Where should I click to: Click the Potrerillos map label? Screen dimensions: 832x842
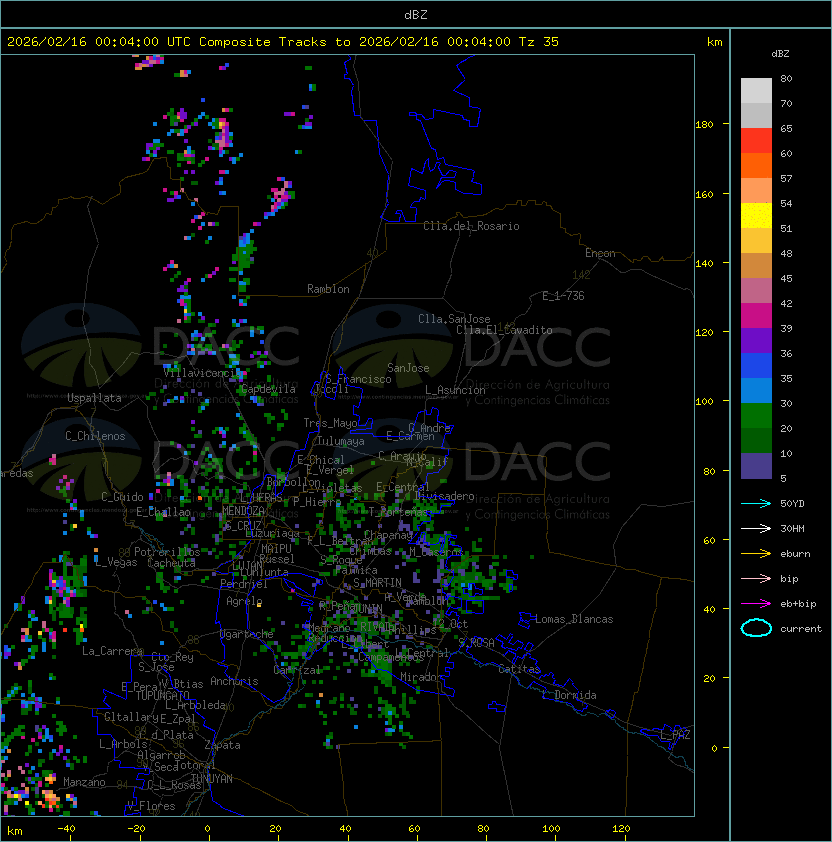coord(167,552)
